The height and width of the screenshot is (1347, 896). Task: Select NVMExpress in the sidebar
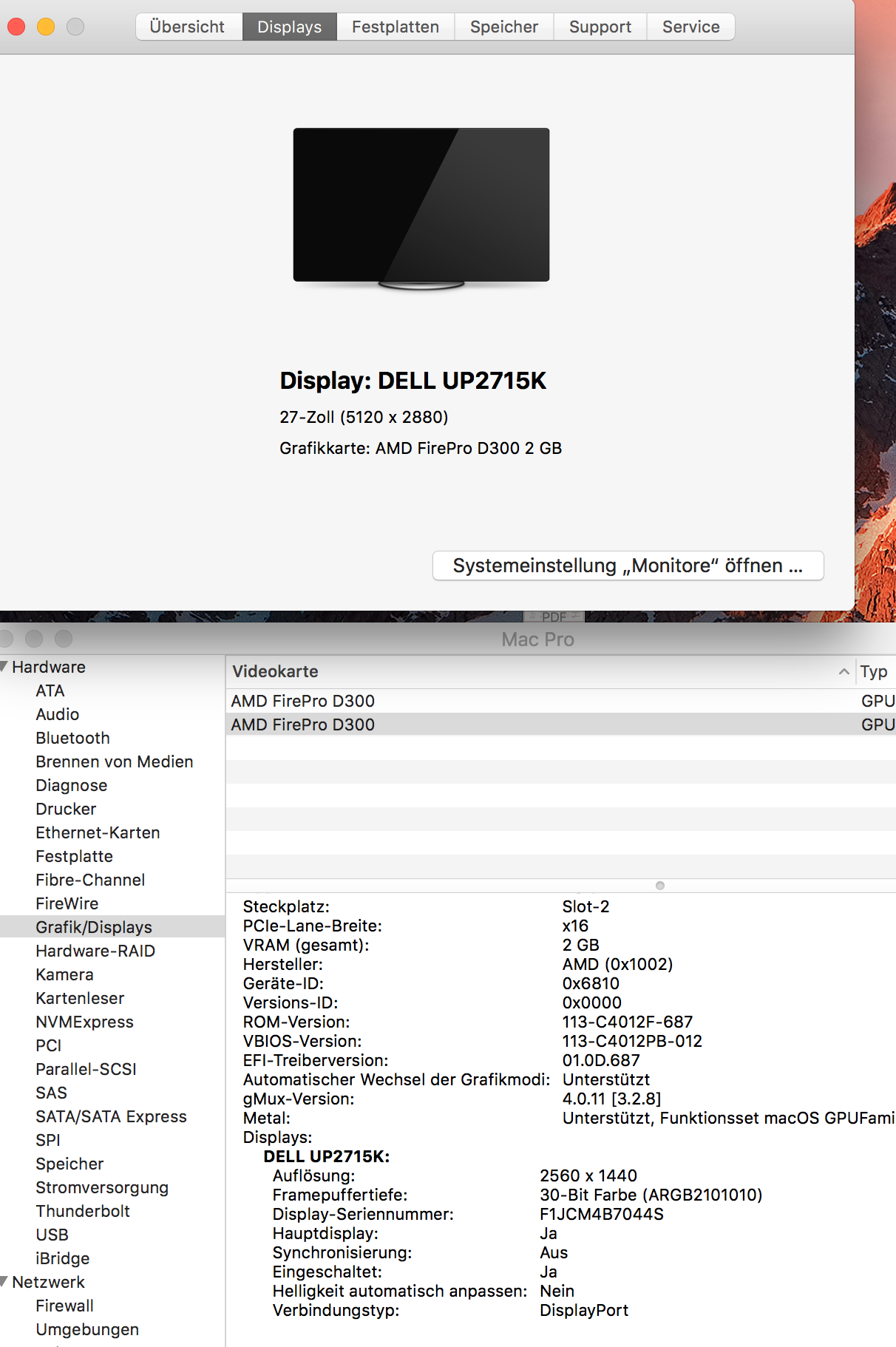[85, 1022]
